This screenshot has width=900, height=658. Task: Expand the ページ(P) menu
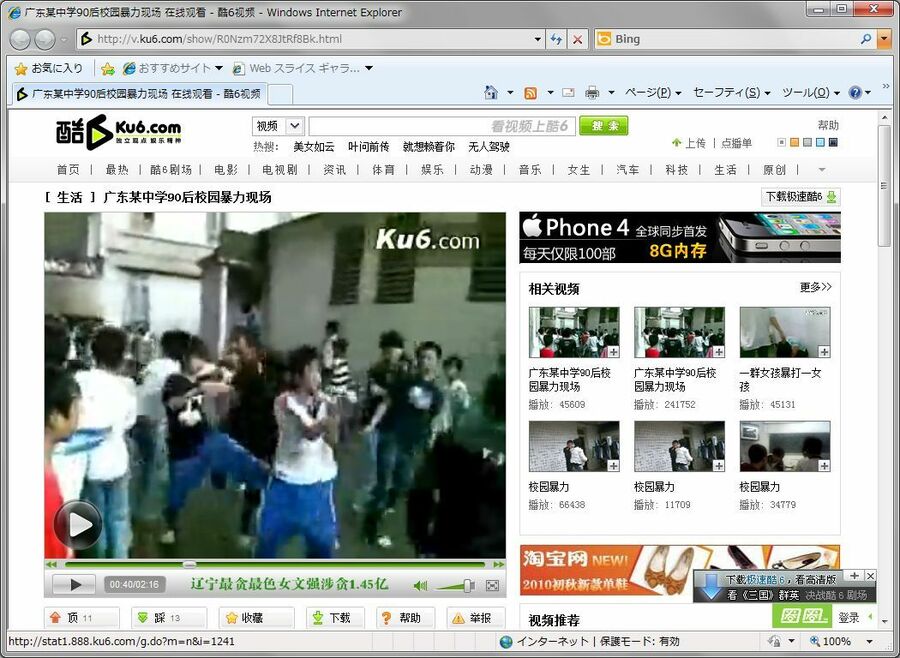652,93
